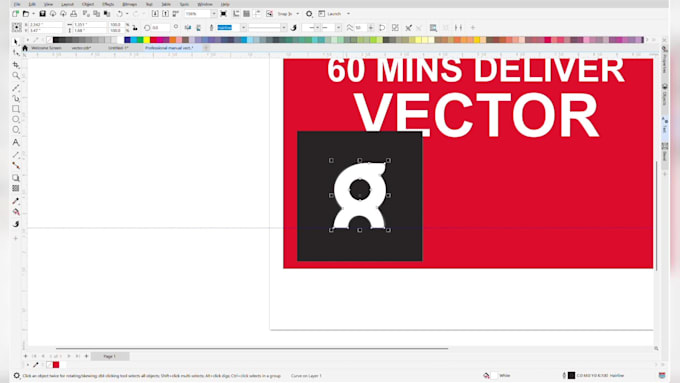Expand the Undo history dropdown arrow
Screen dimensions: 680x383
[x=127, y=14]
